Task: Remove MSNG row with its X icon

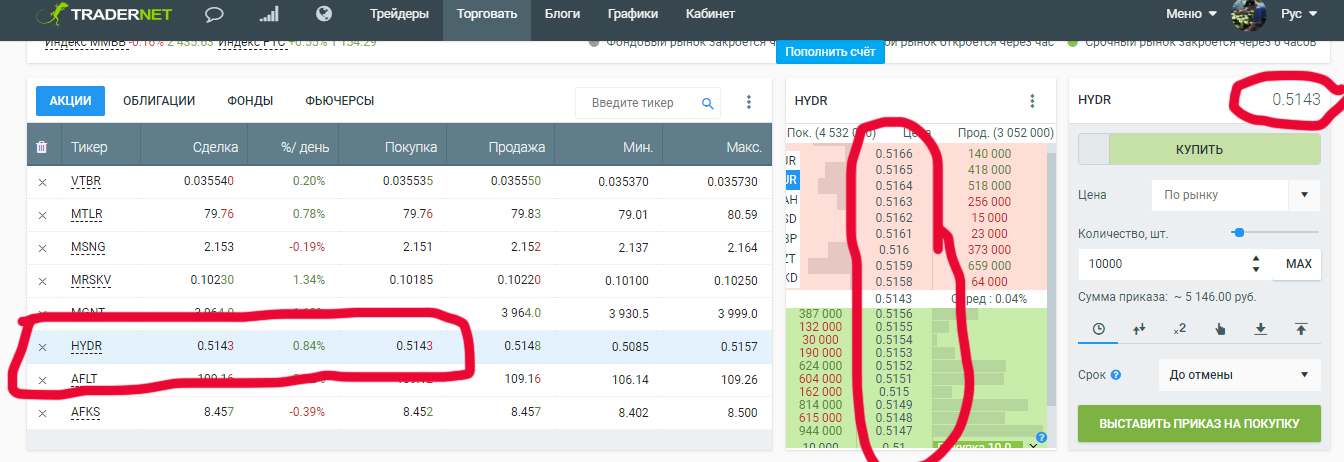Action: pos(42,248)
